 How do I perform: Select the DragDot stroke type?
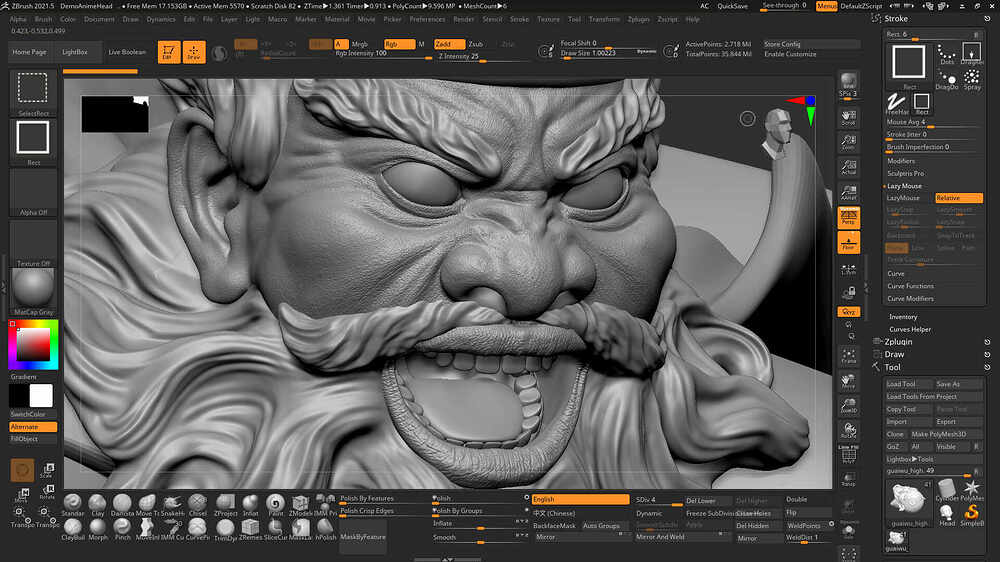tap(946, 80)
